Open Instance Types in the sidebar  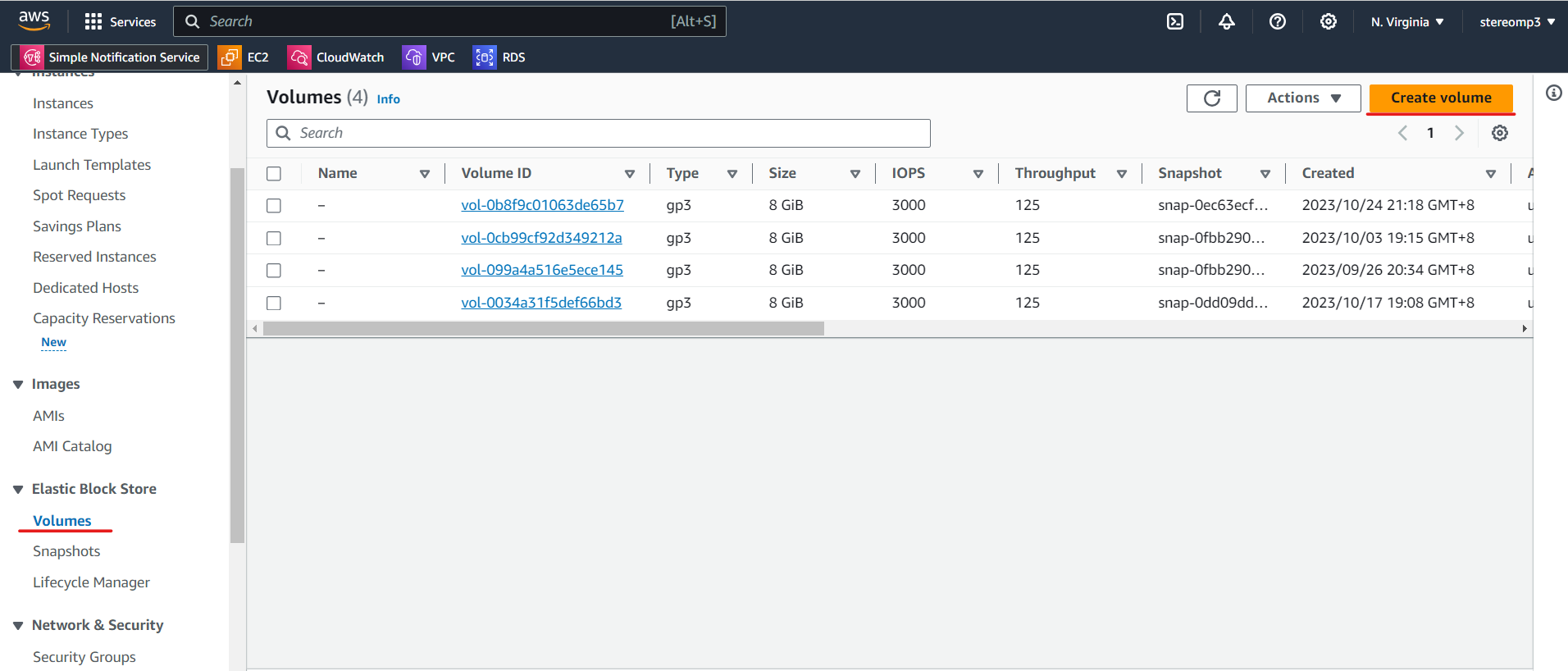(x=80, y=134)
